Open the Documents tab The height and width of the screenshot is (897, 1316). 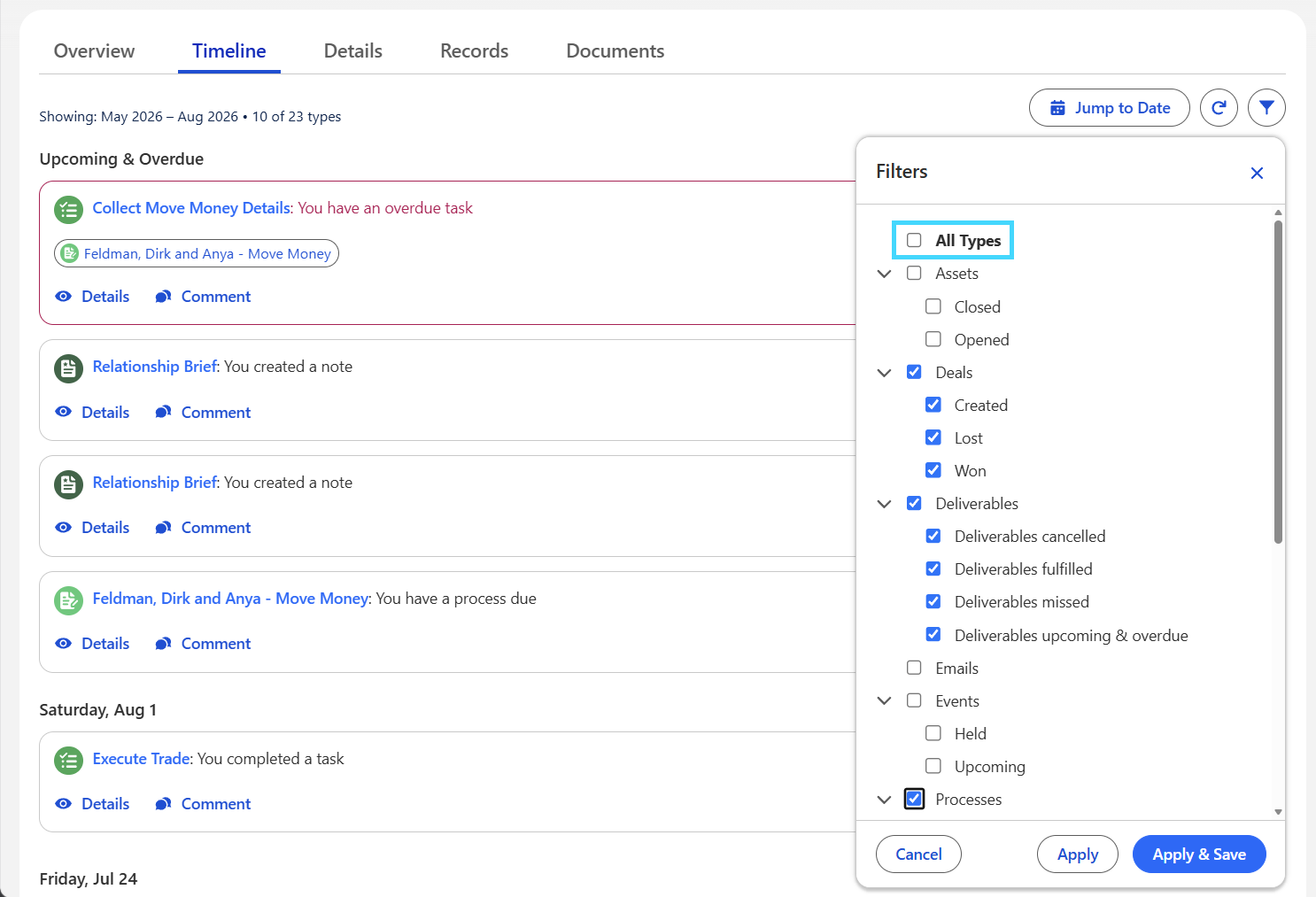pos(615,51)
